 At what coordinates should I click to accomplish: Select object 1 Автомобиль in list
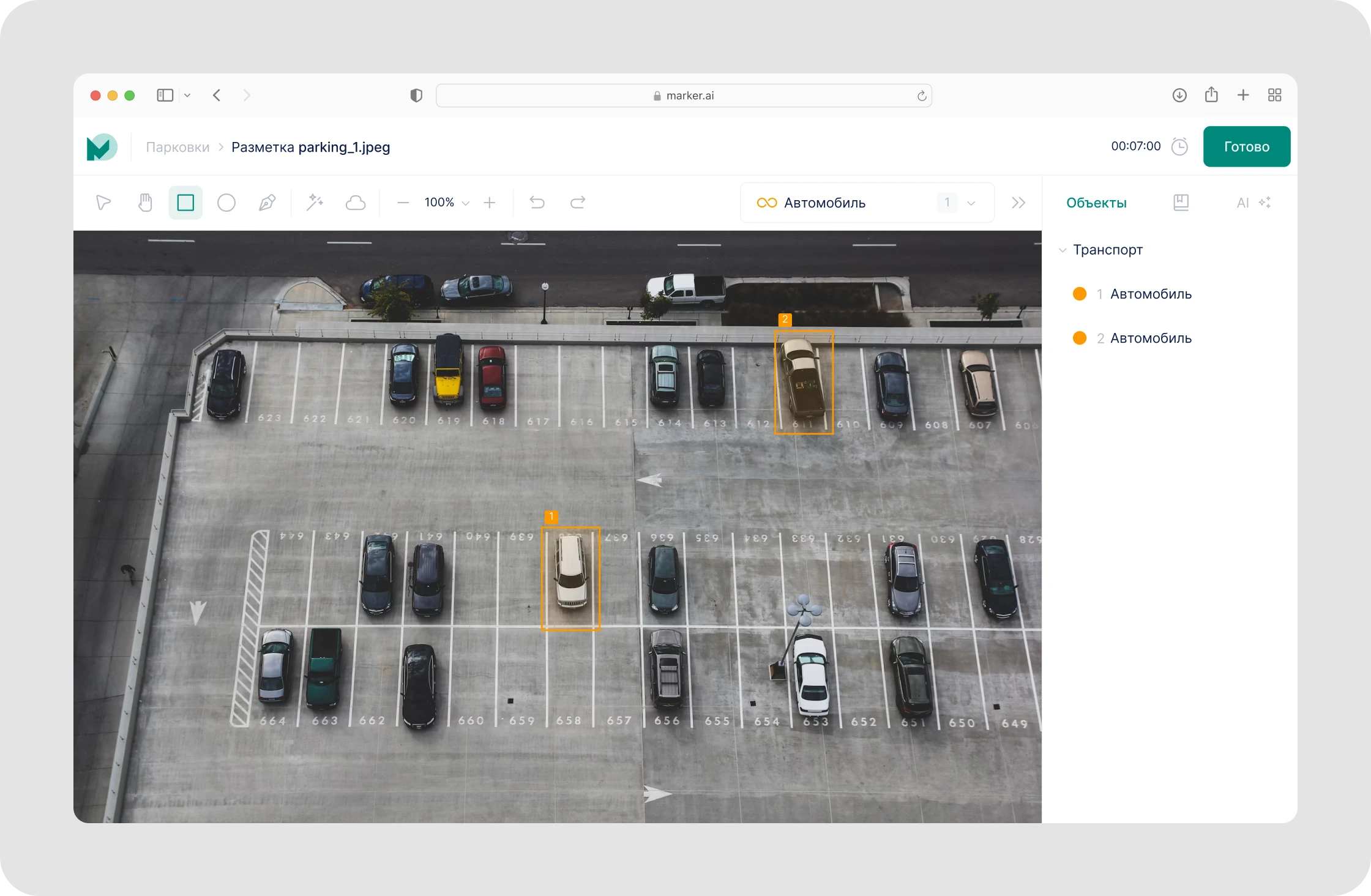[x=1143, y=294]
